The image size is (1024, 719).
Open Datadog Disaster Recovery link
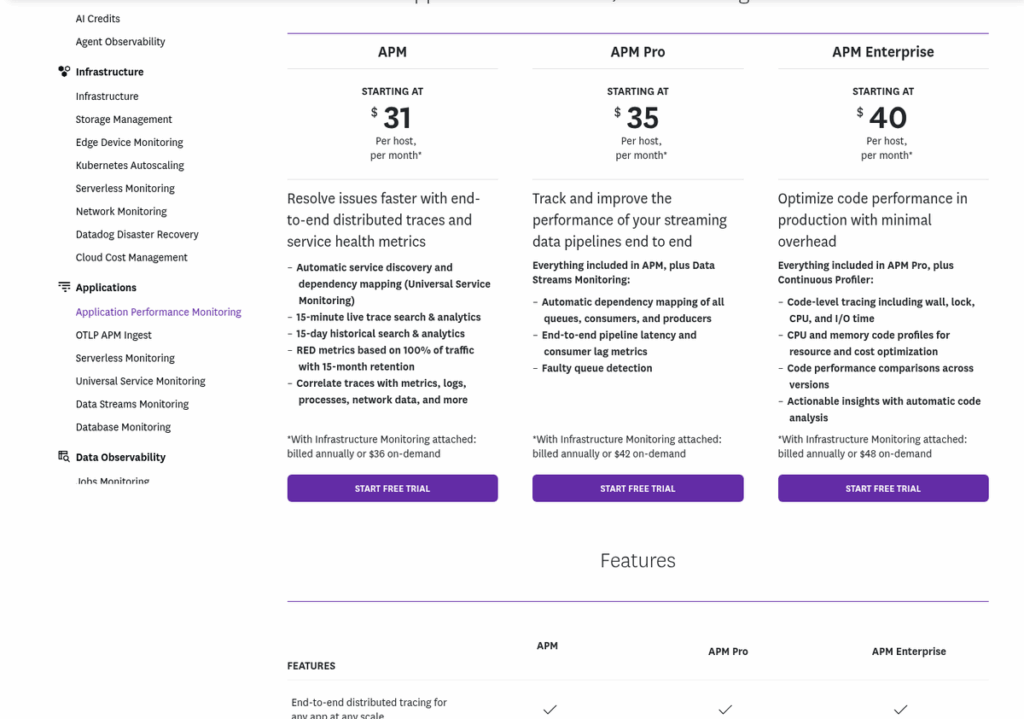[137, 234]
